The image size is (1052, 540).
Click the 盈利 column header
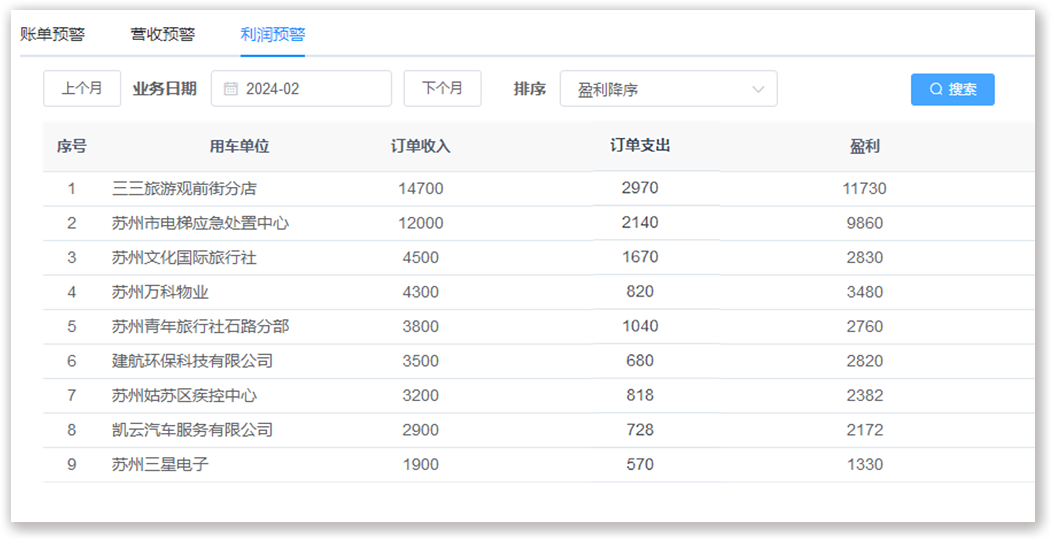click(864, 146)
